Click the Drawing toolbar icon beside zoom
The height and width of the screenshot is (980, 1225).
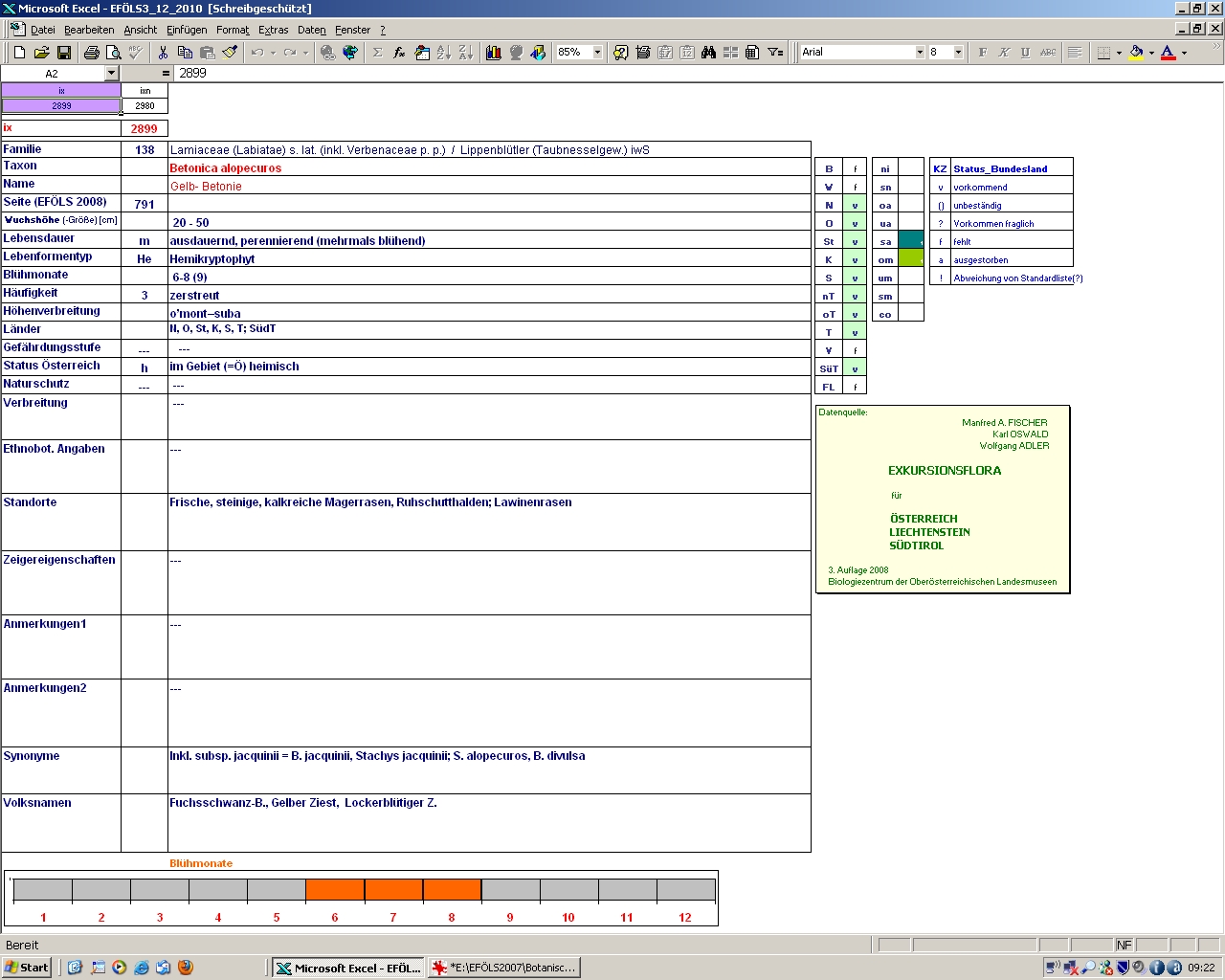pos(538,53)
